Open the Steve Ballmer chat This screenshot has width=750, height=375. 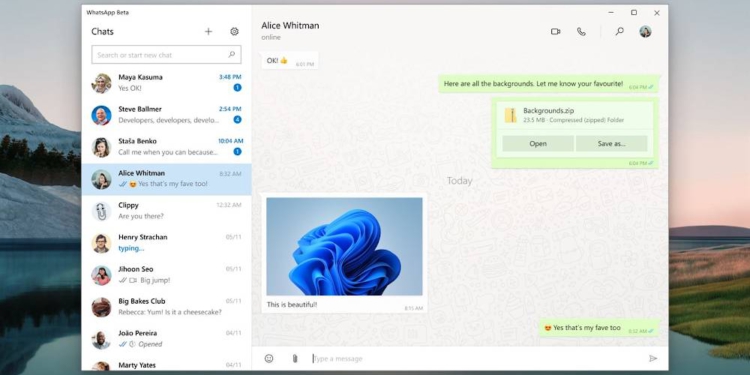point(166,115)
